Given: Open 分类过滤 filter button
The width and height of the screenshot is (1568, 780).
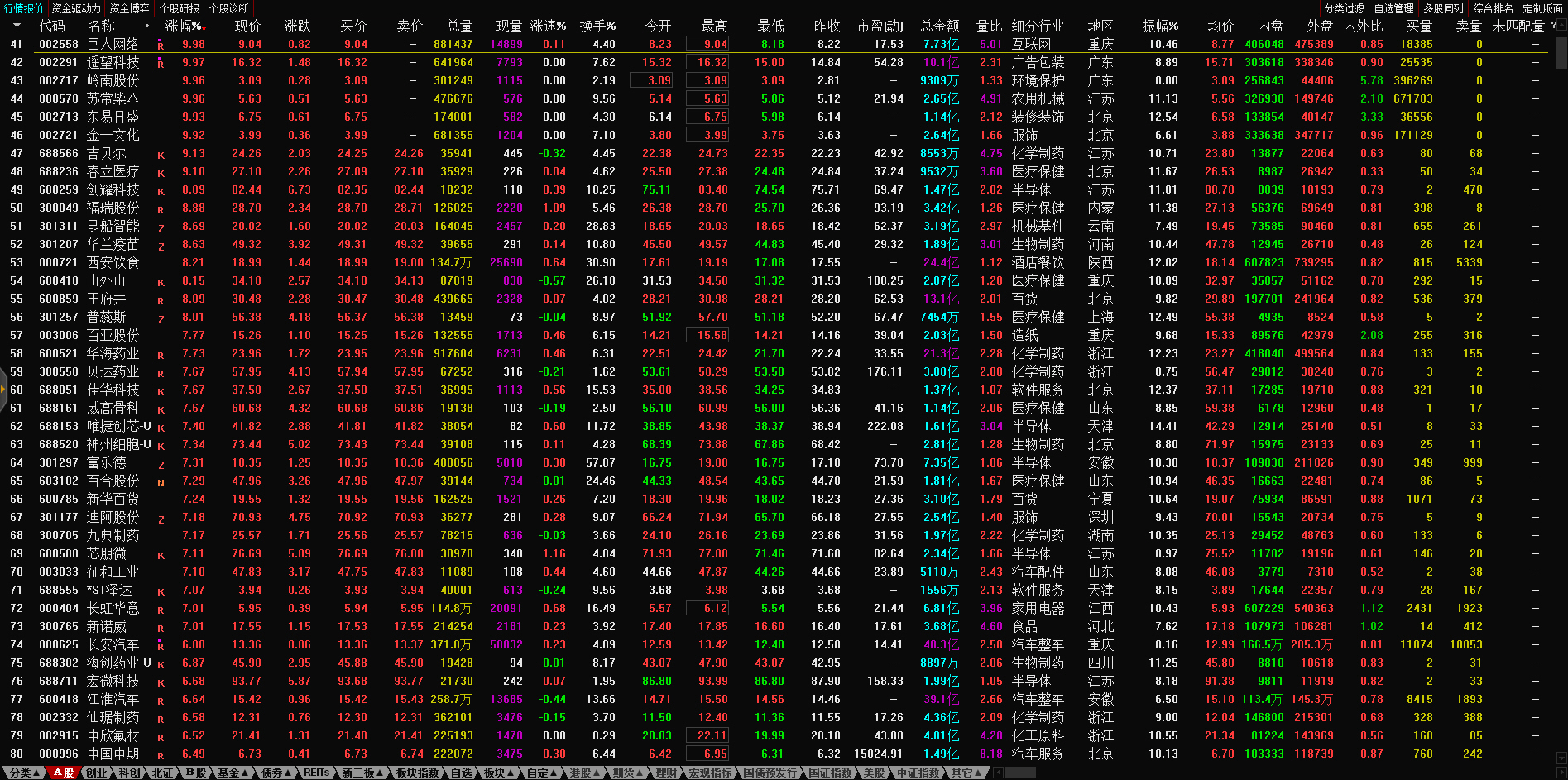Looking at the screenshot, I should (x=1344, y=8).
